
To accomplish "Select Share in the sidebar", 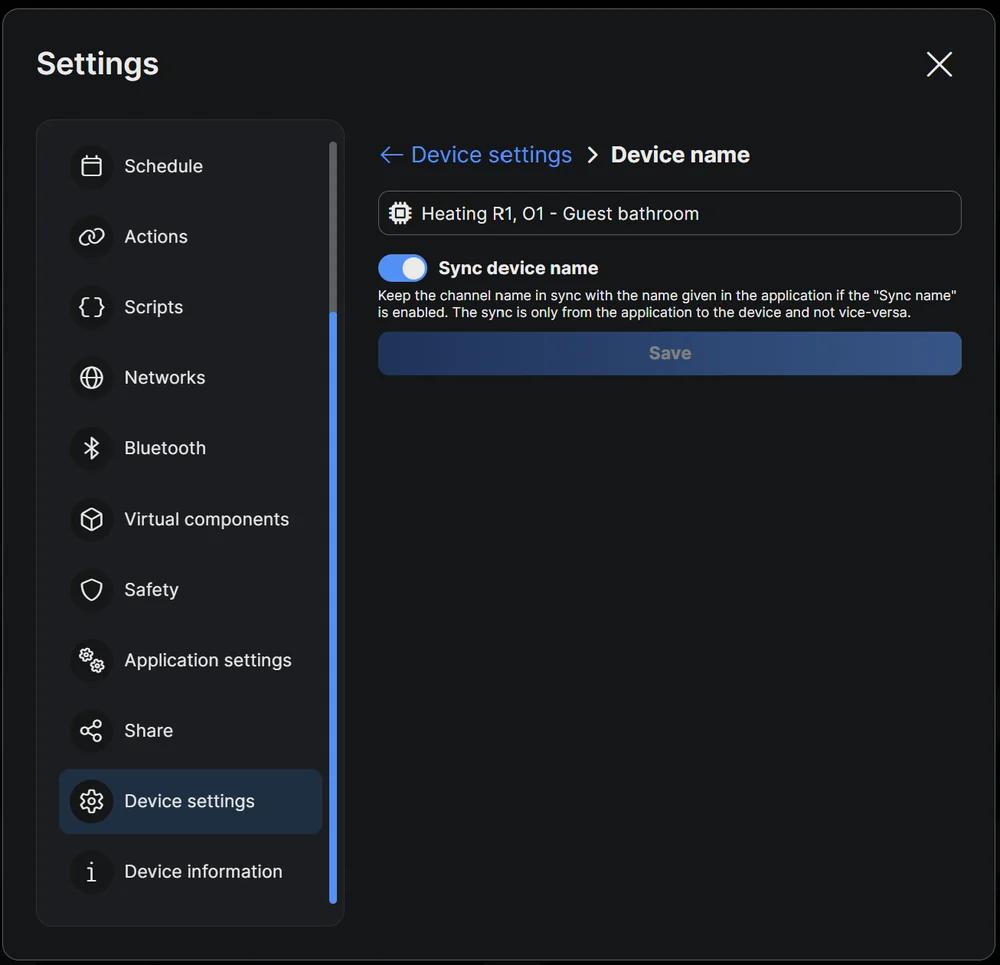I will pyautogui.click(x=190, y=730).
